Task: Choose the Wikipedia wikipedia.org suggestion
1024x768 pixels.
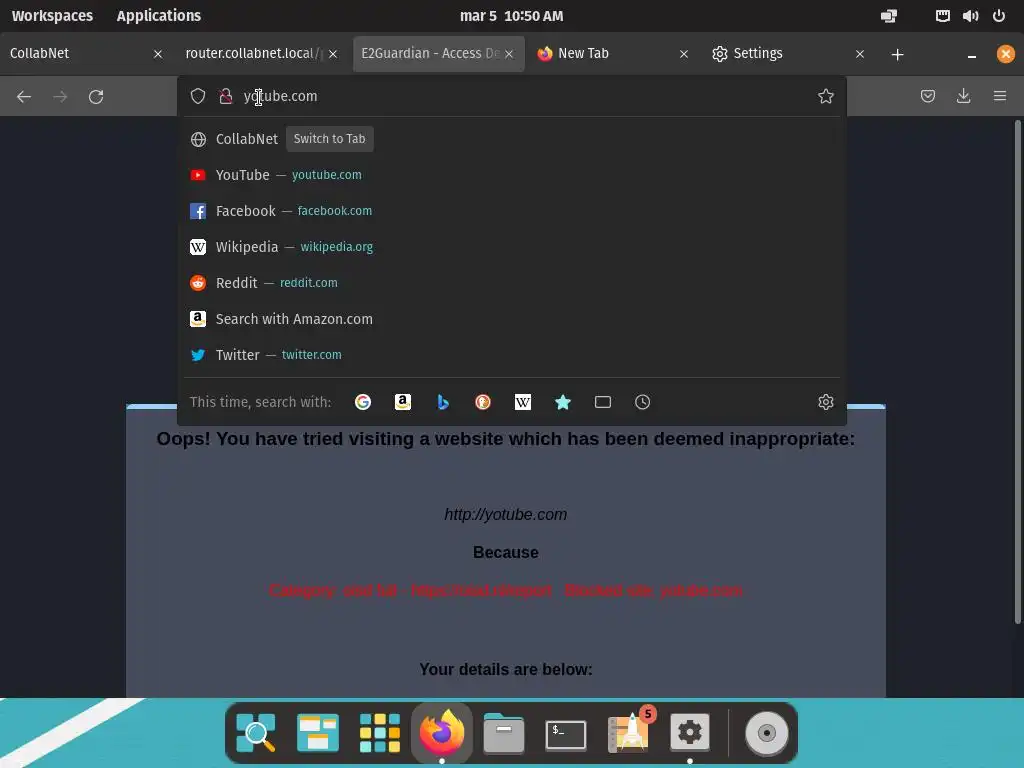Action: click(x=512, y=247)
